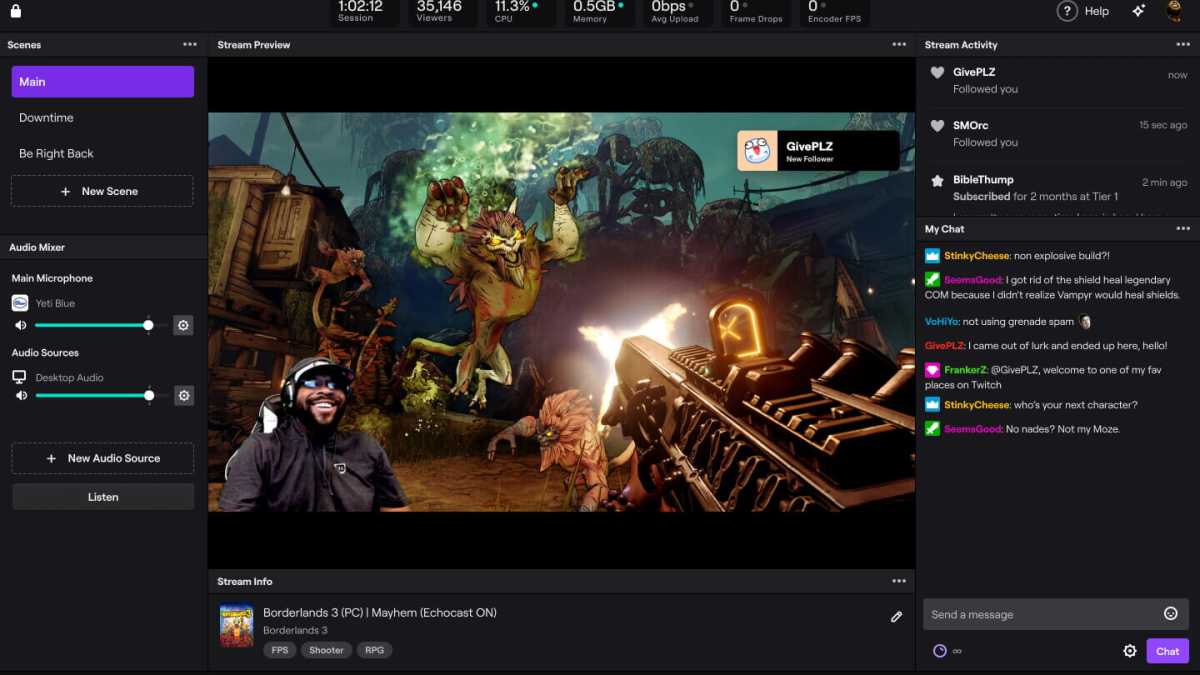The width and height of the screenshot is (1200, 675).
Task: Mute the Desktop Audio source
Action: pyautogui.click(x=21, y=395)
